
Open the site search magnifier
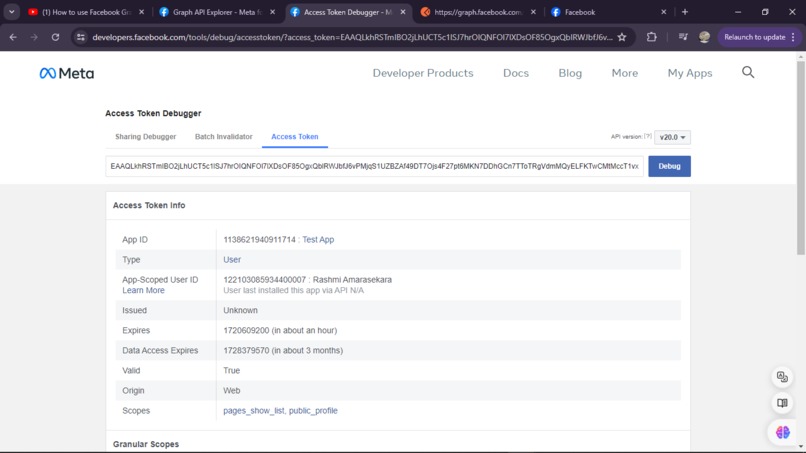(748, 73)
